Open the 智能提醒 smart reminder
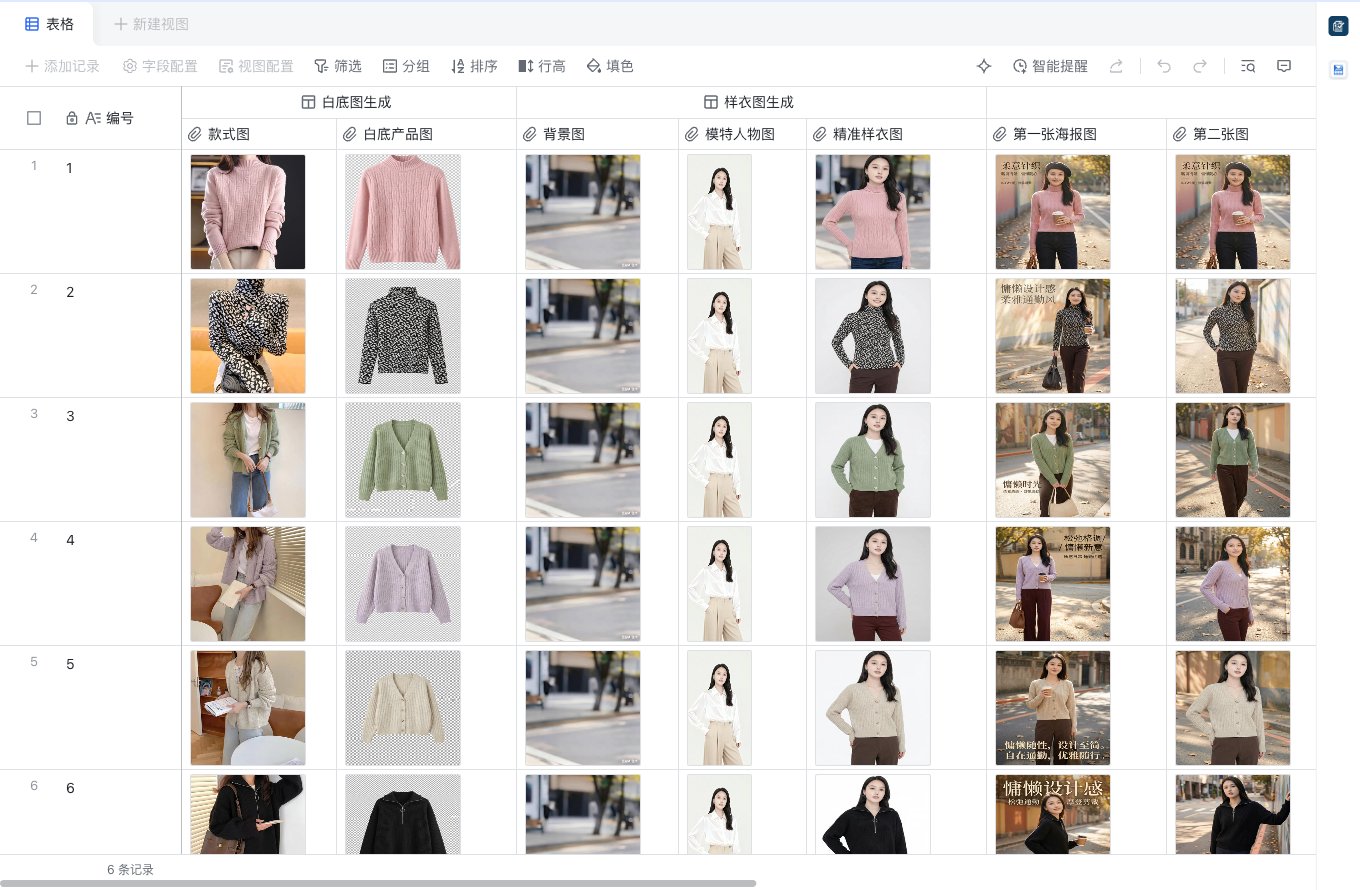 [x=1050, y=66]
